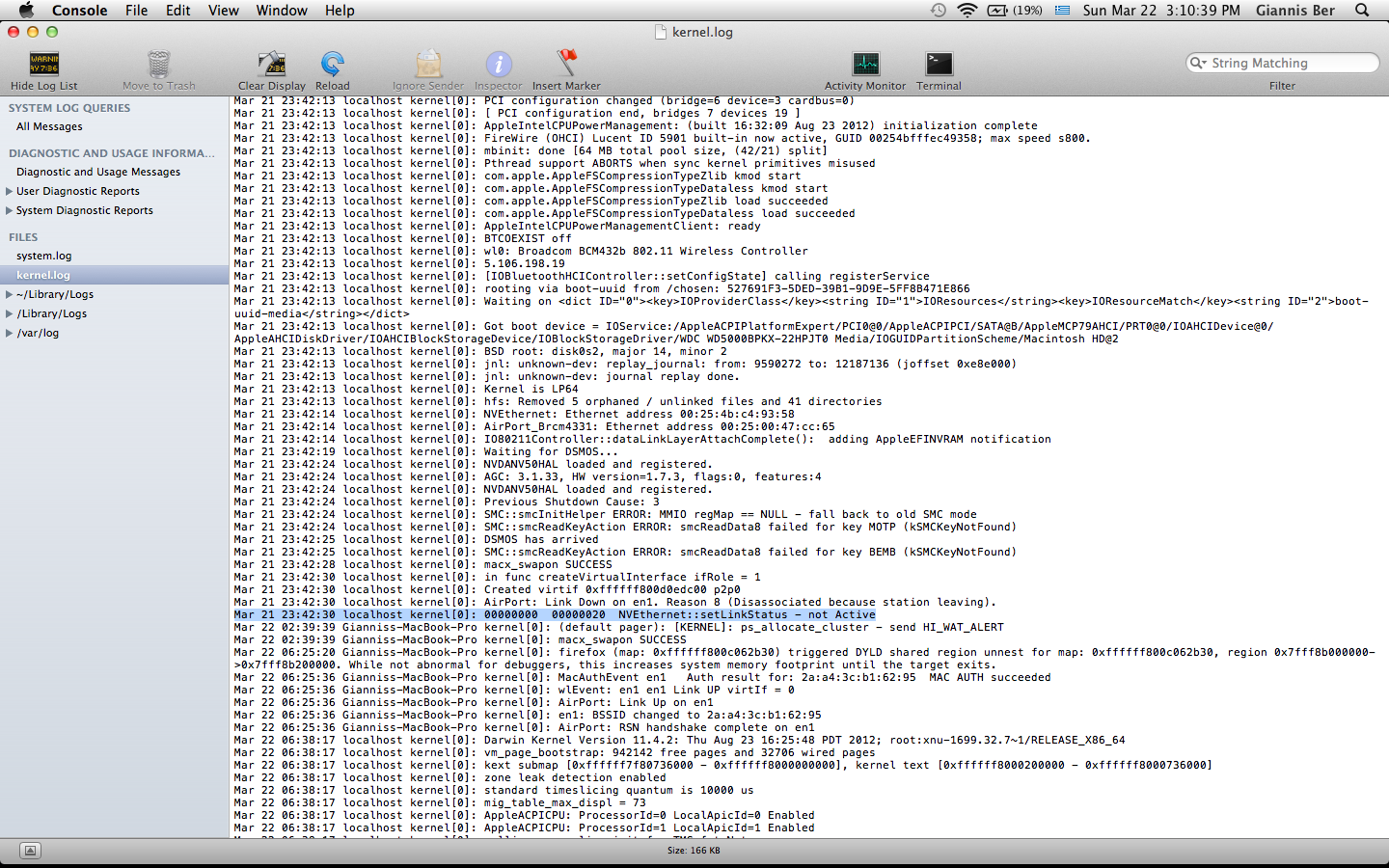The image size is (1389, 868).
Task: Click the Darwin Kernel Version 11.4.2 line
Action: coord(679,740)
